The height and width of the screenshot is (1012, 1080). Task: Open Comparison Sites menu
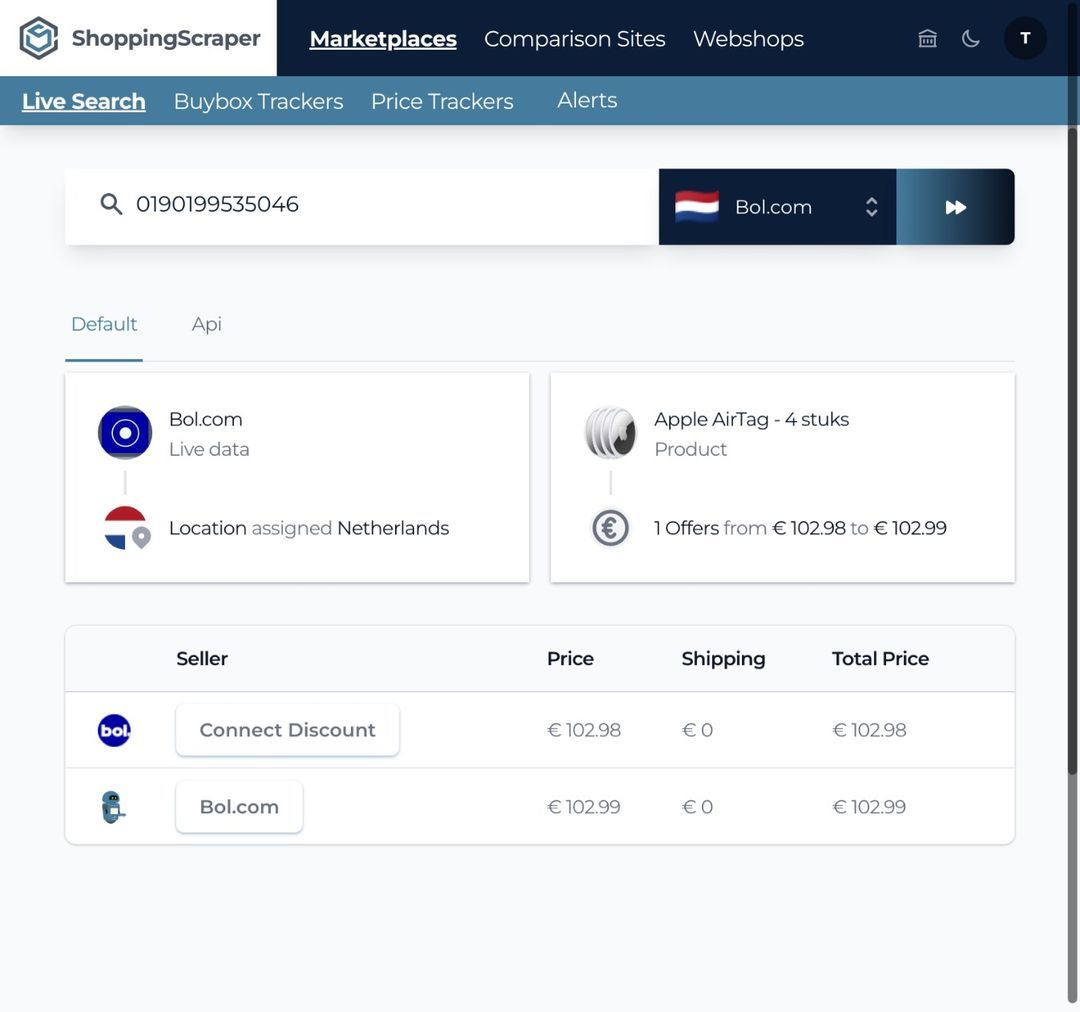[574, 38]
